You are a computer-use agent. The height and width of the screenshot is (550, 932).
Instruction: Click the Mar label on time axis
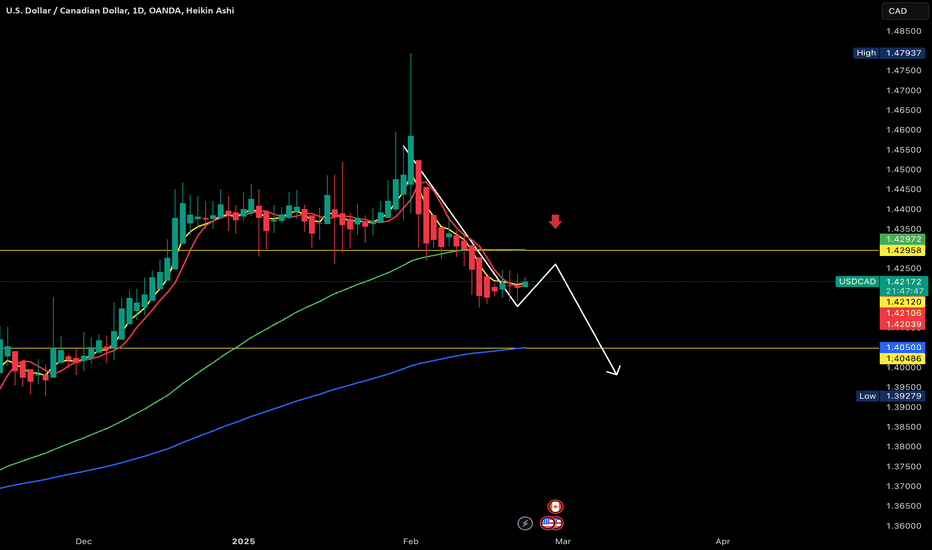tap(563, 541)
